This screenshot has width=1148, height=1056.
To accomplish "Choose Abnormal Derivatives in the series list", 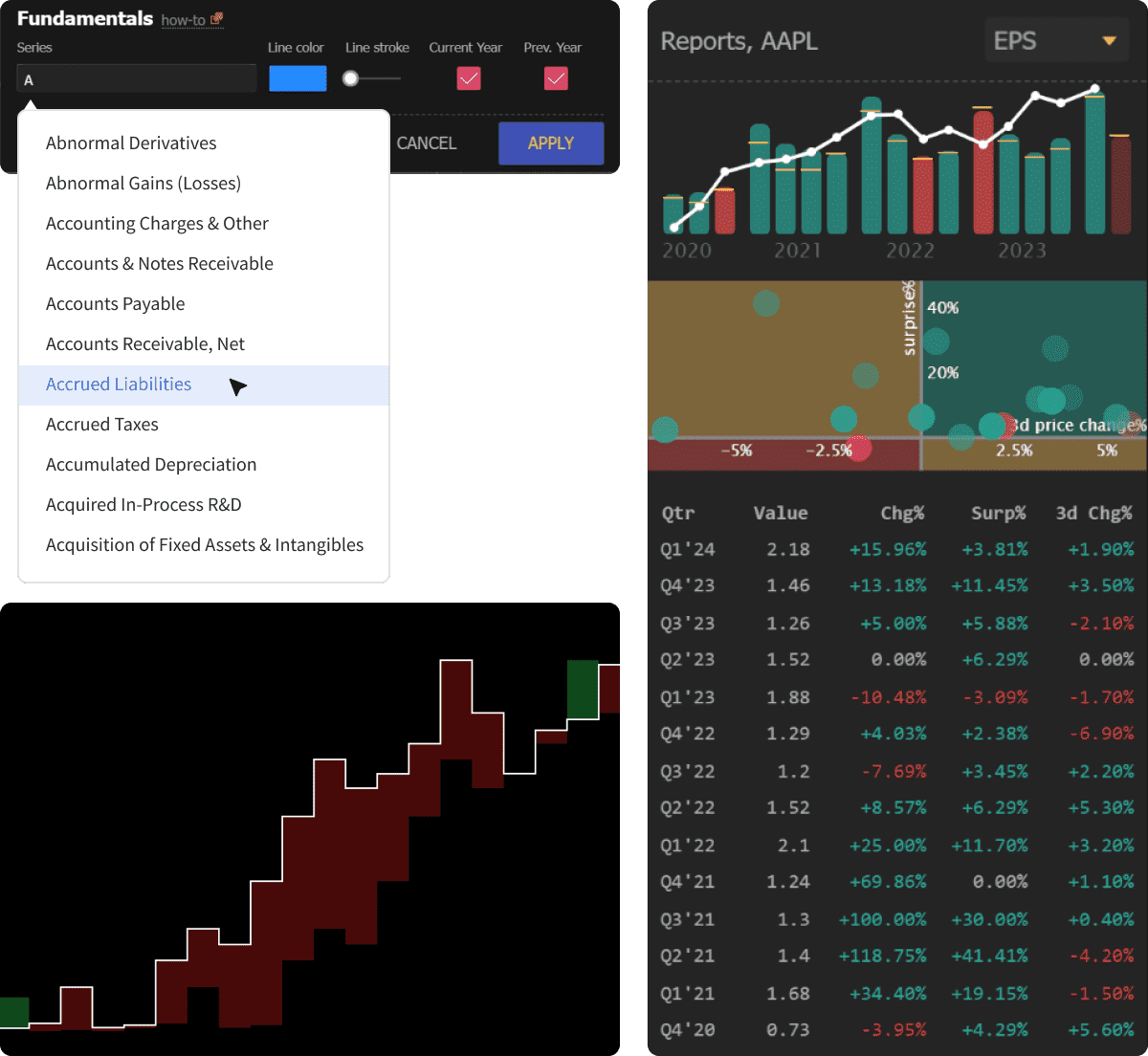I will point(131,143).
